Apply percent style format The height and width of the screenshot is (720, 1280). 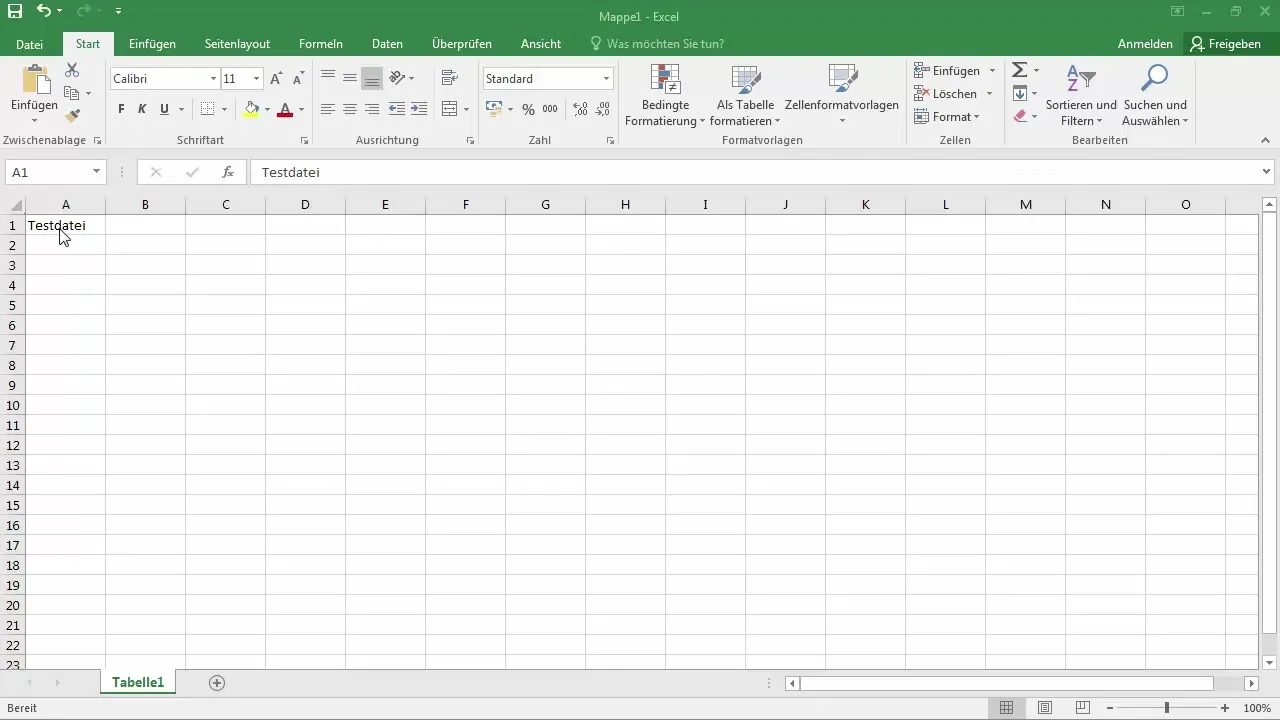(528, 109)
